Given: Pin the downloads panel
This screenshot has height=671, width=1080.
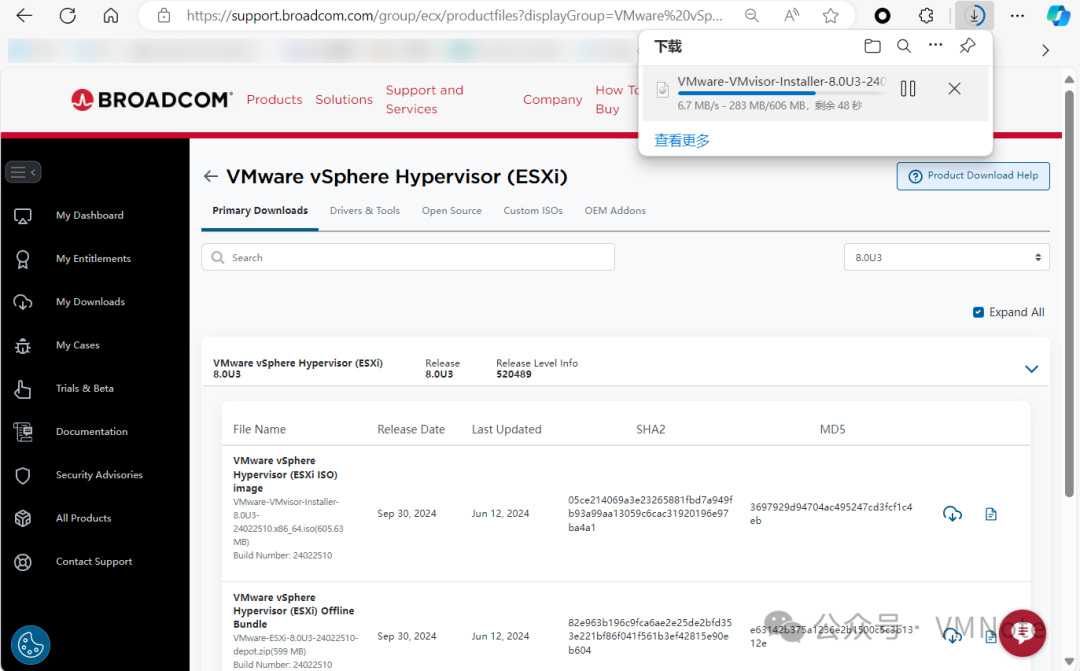Looking at the screenshot, I should point(968,46).
